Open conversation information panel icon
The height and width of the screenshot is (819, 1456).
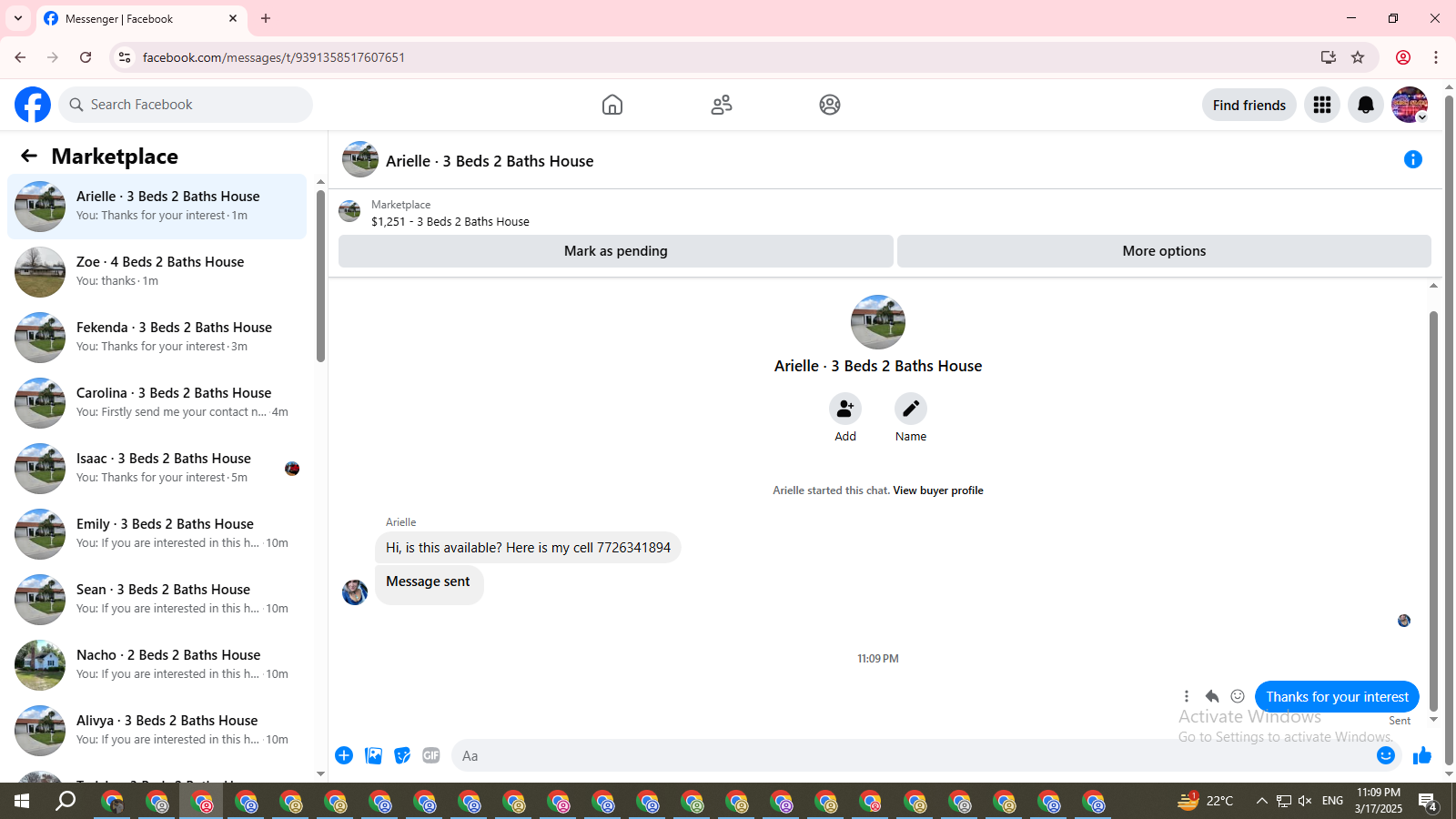click(x=1413, y=159)
